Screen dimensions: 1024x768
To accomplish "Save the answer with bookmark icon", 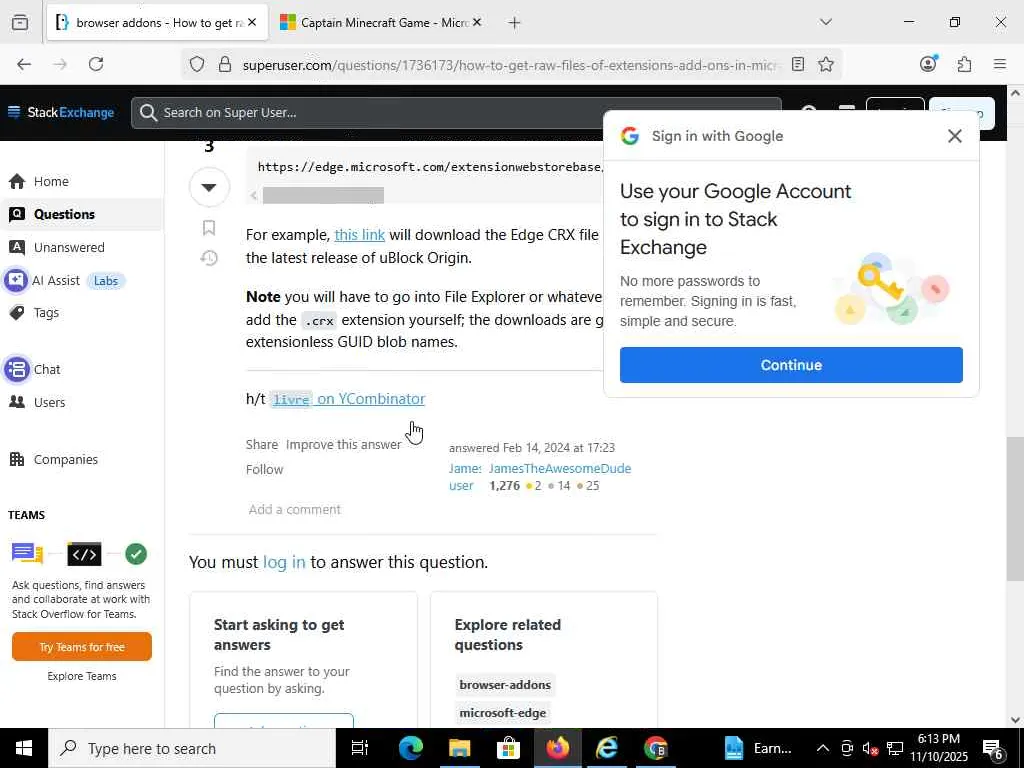I will coord(209,228).
